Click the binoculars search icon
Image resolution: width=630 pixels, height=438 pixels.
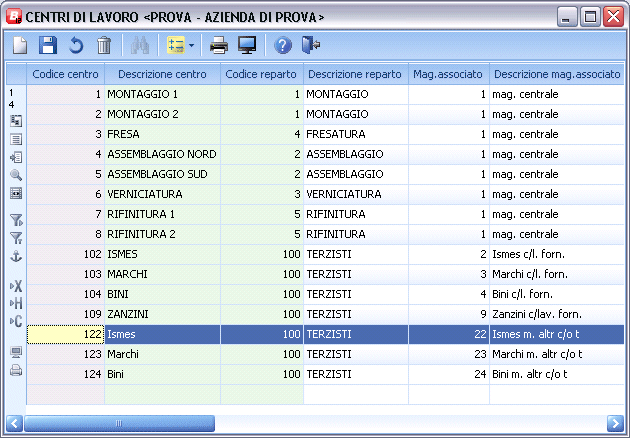(x=140, y=45)
